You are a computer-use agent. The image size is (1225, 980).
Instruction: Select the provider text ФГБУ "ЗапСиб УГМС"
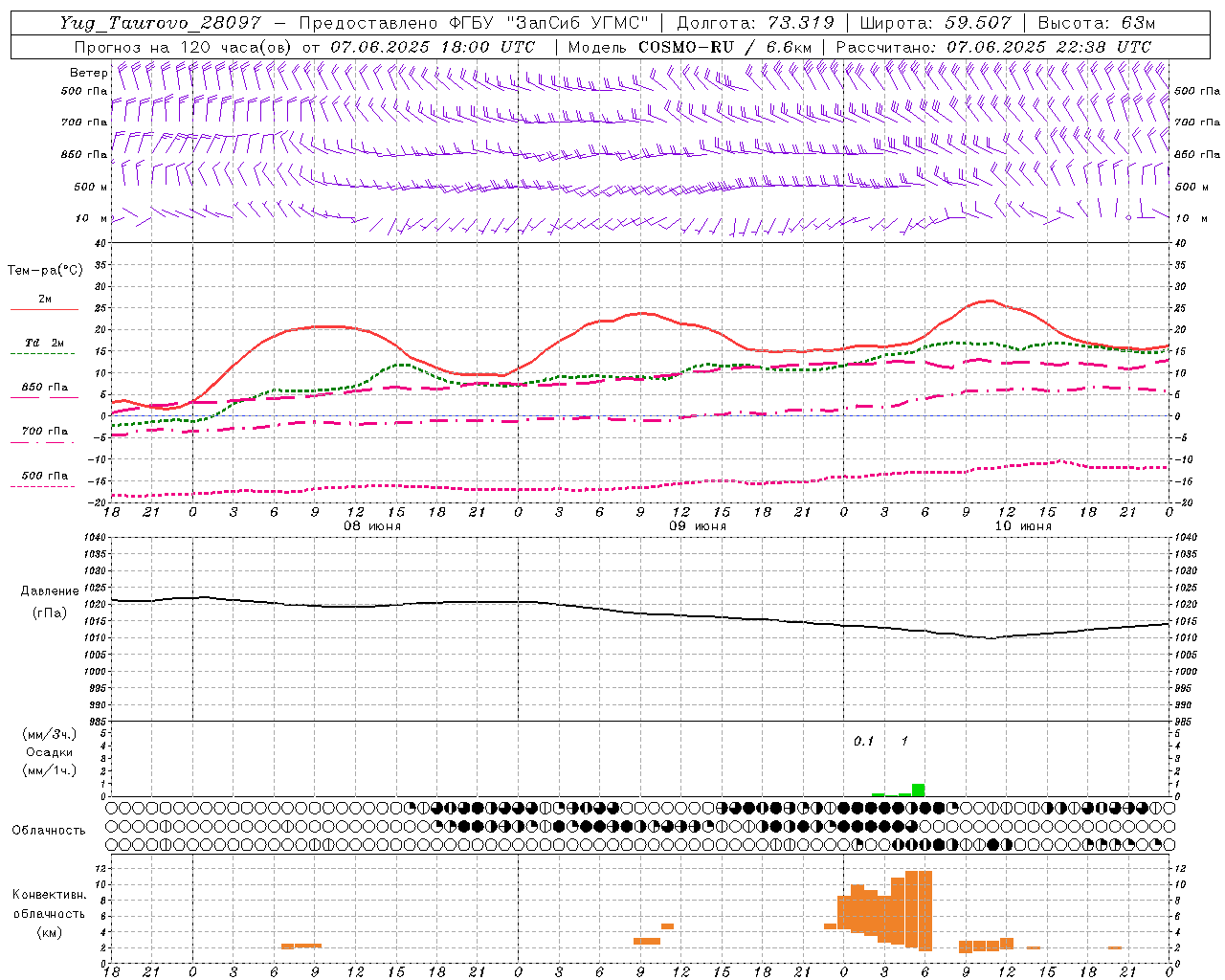[x=549, y=23]
